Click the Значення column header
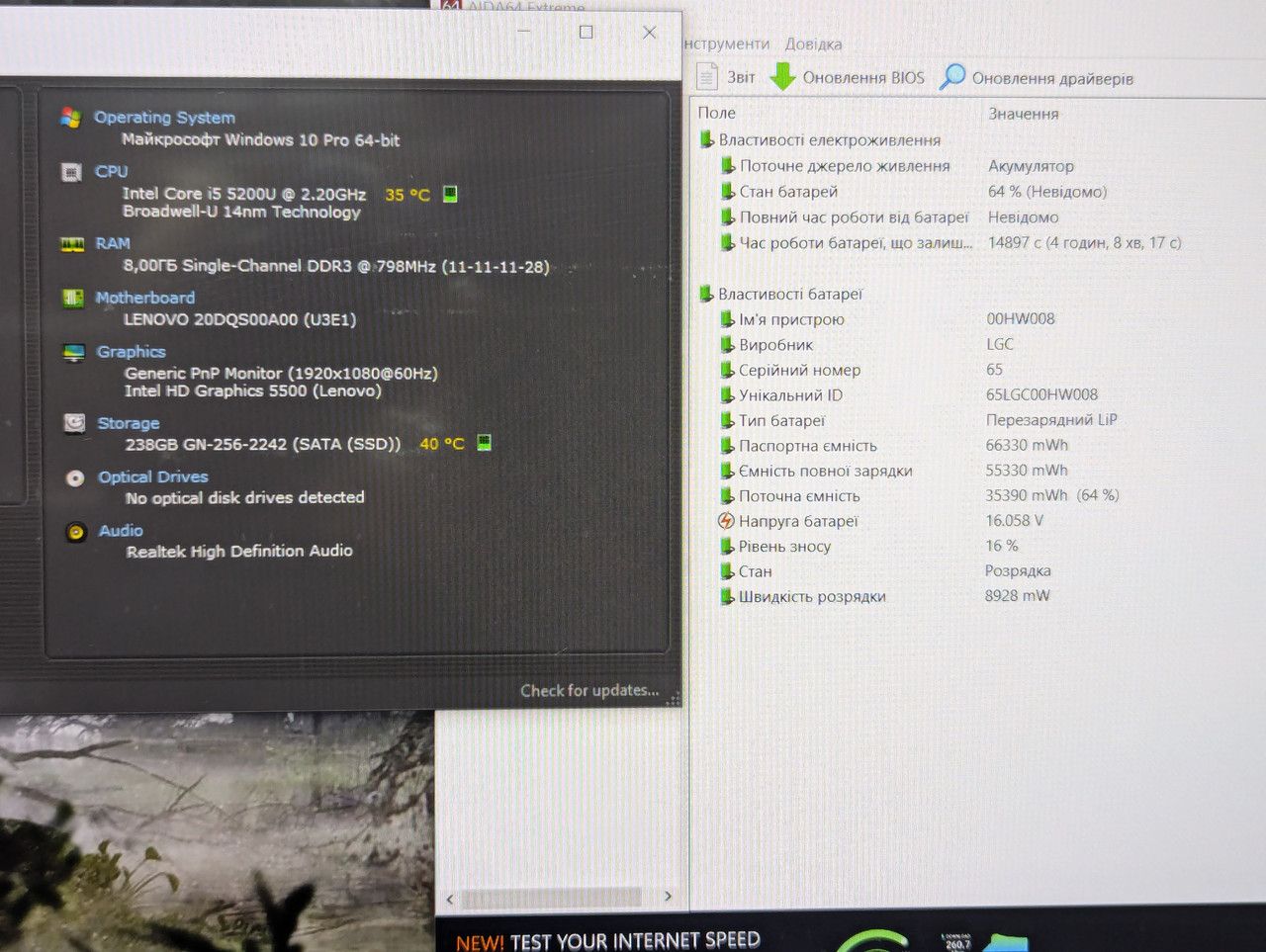Screen dimensions: 1266x952 click(1024, 114)
